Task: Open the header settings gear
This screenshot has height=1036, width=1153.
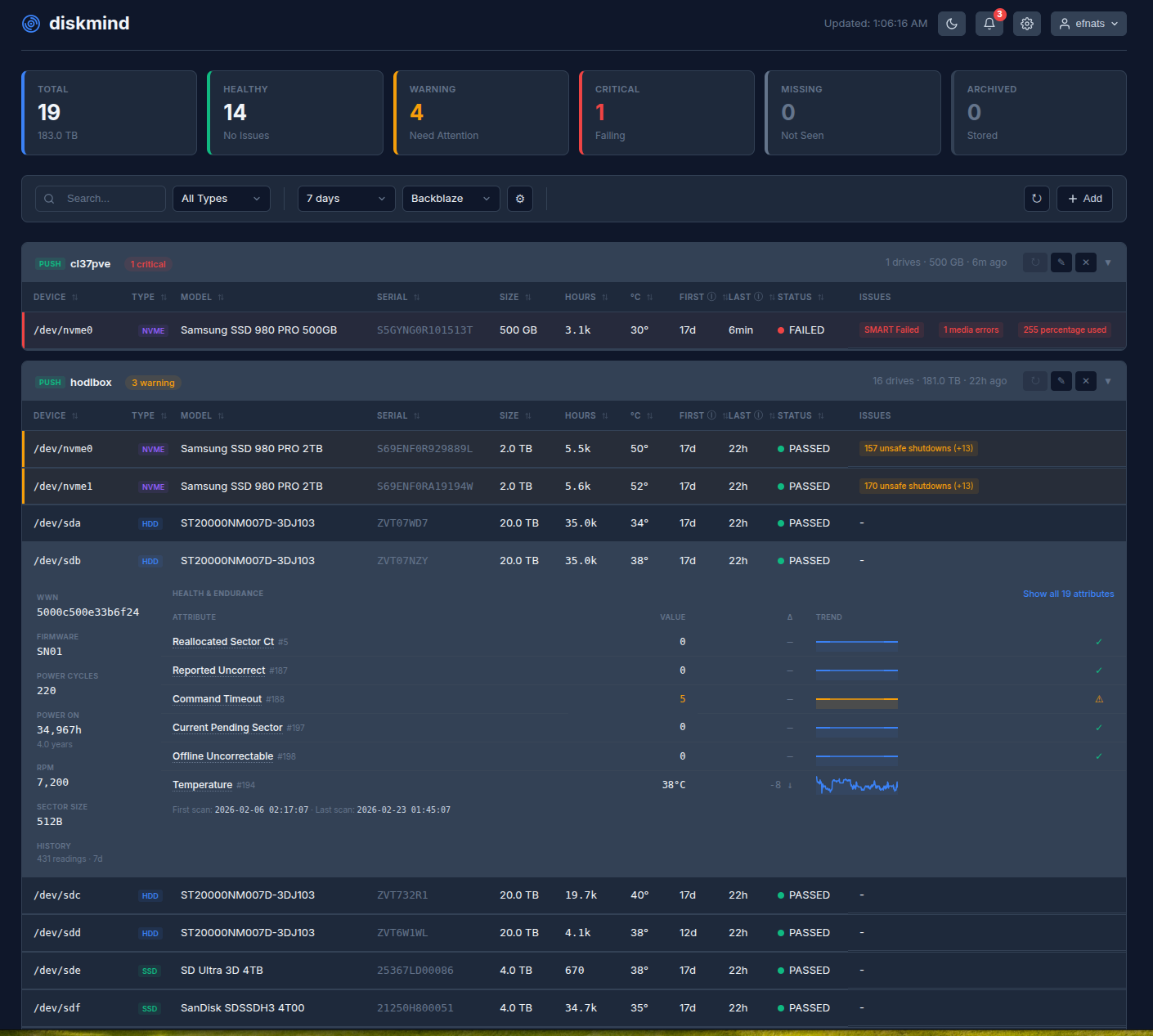Action: (1027, 24)
